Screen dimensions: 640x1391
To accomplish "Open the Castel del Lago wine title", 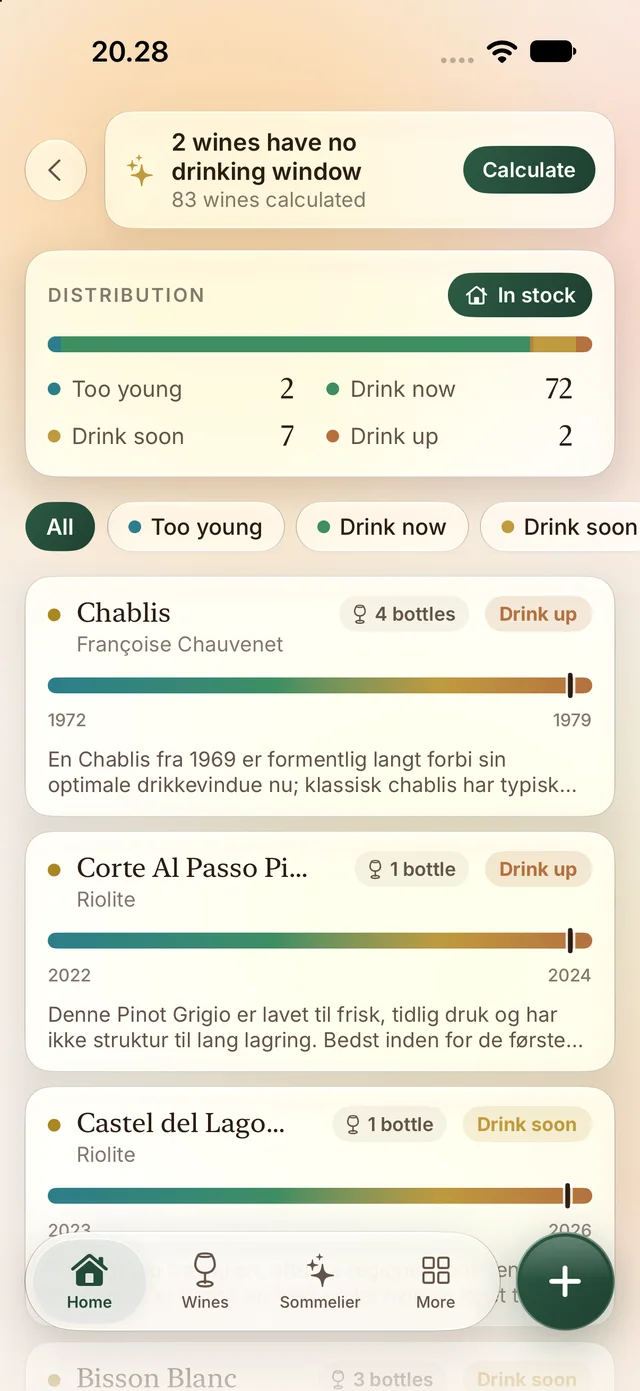I will pyautogui.click(x=181, y=1123).
